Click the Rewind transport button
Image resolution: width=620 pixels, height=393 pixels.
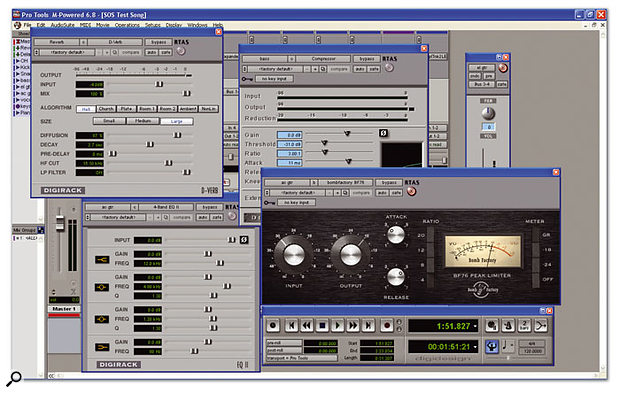(307, 326)
